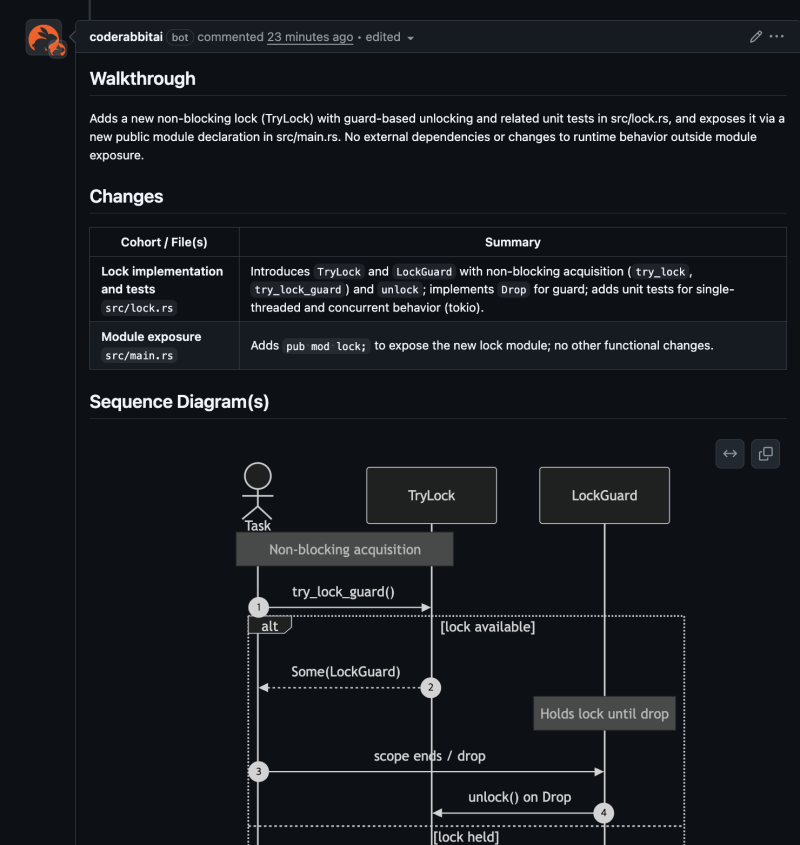Expand the 'edited' history dropdown

pyautogui.click(x=389, y=37)
